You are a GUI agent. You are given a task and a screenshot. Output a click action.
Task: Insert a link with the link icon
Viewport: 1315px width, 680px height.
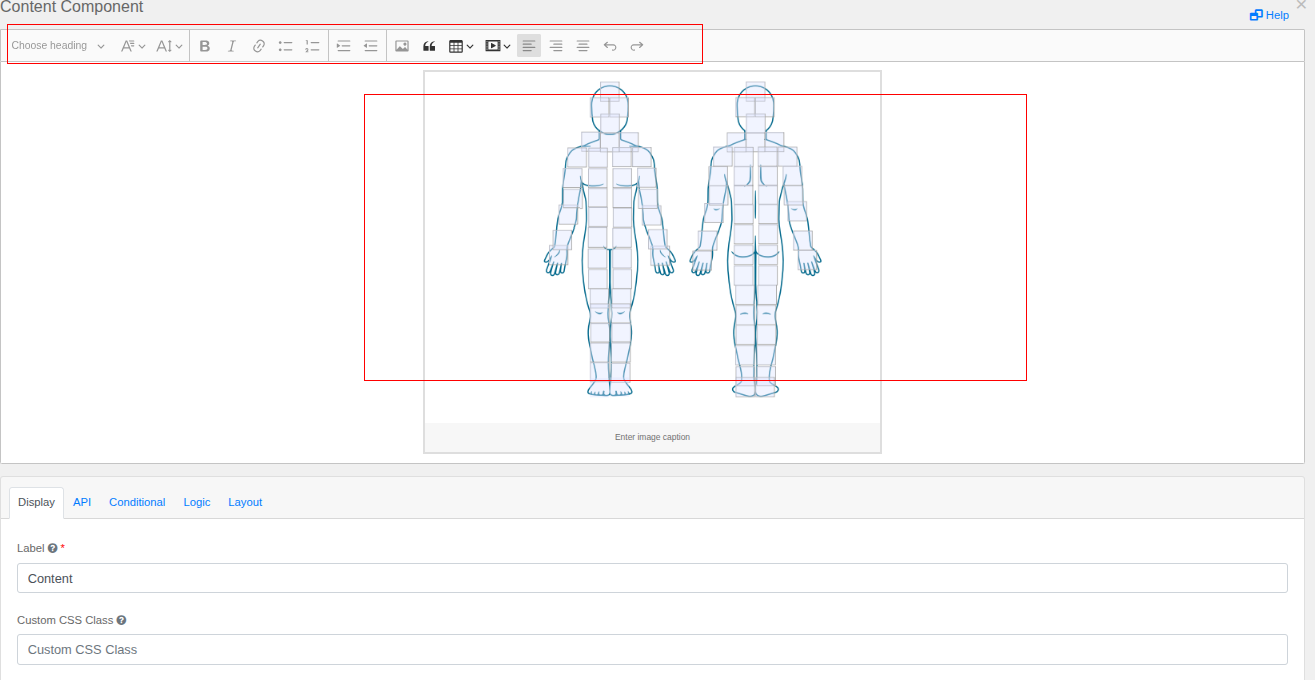(x=259, y=46)
